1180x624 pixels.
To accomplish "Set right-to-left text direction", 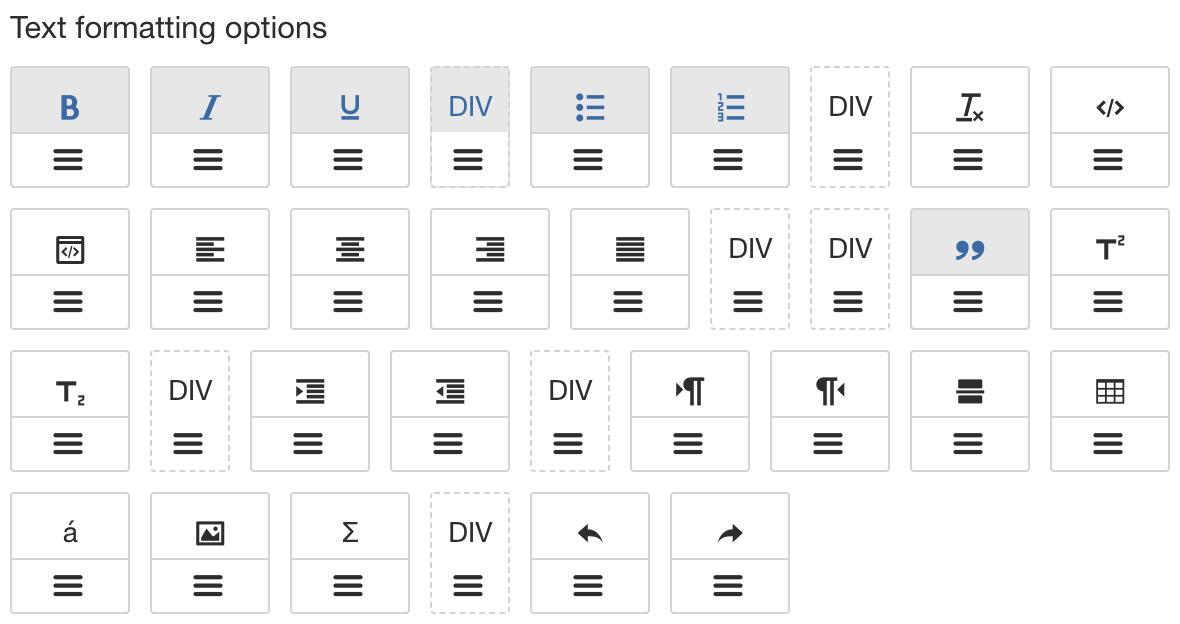I will click(x=829, y=390).
